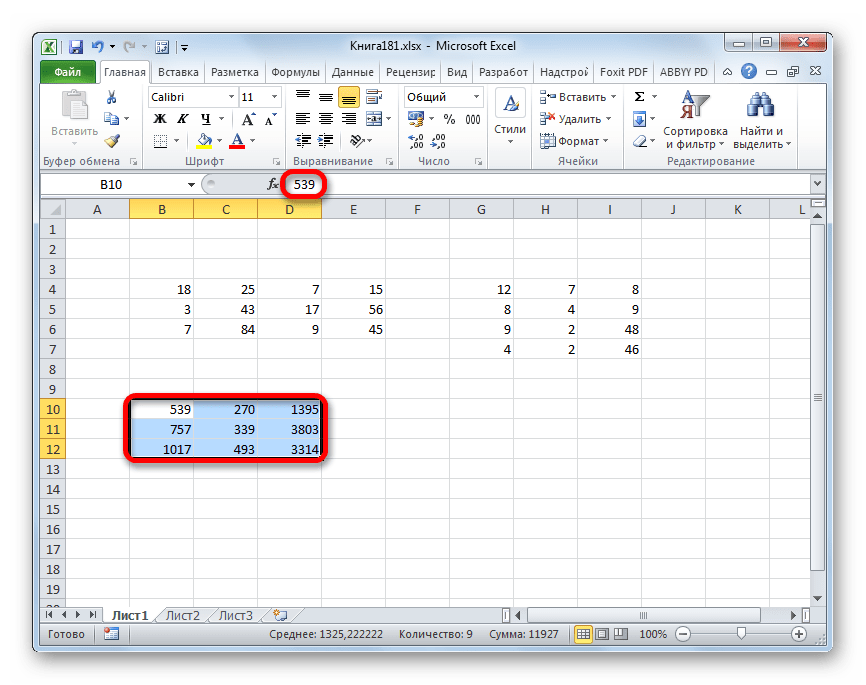Click cell B10 containing 539

[161, 409]
